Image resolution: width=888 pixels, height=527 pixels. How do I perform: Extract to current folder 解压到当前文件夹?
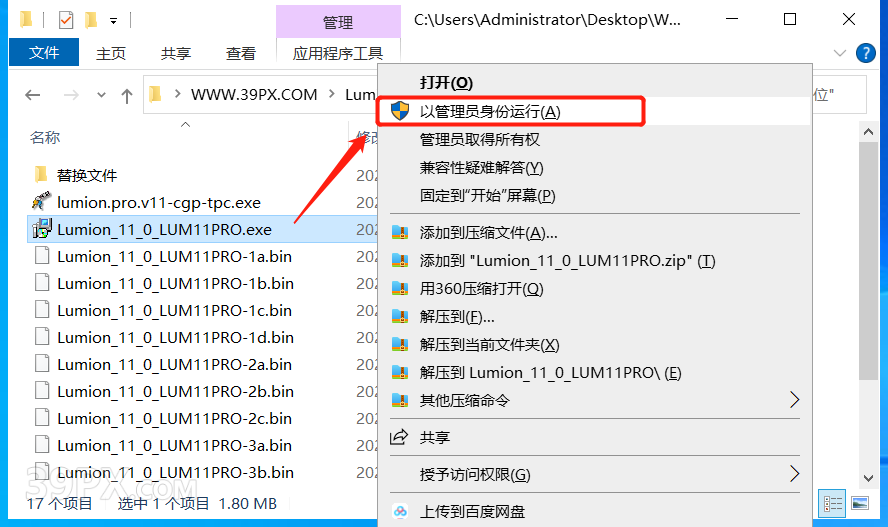coord(489,345)
